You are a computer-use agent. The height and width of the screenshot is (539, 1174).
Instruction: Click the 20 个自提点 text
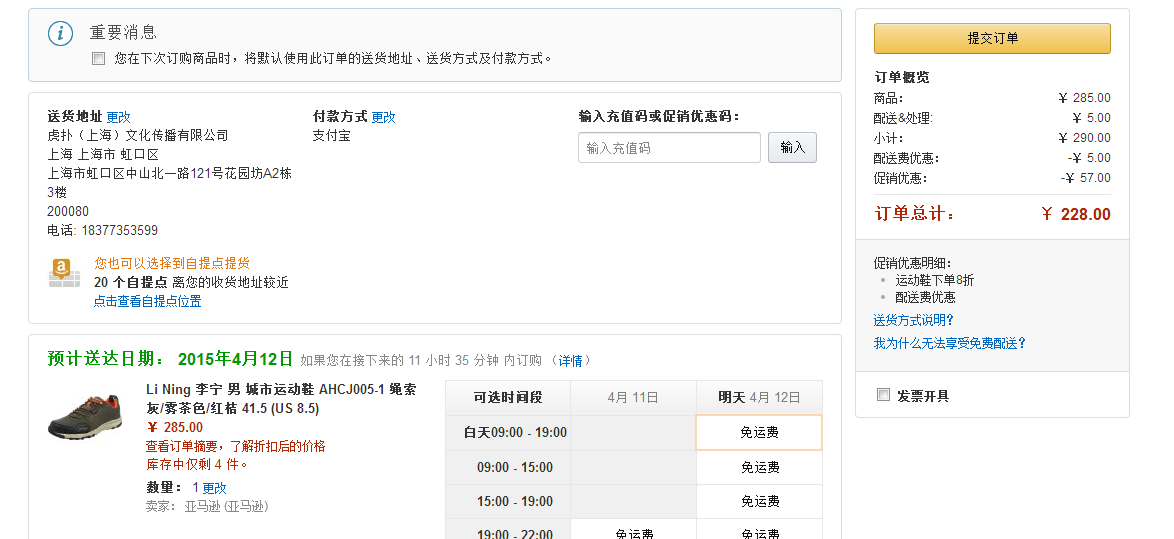130,282
